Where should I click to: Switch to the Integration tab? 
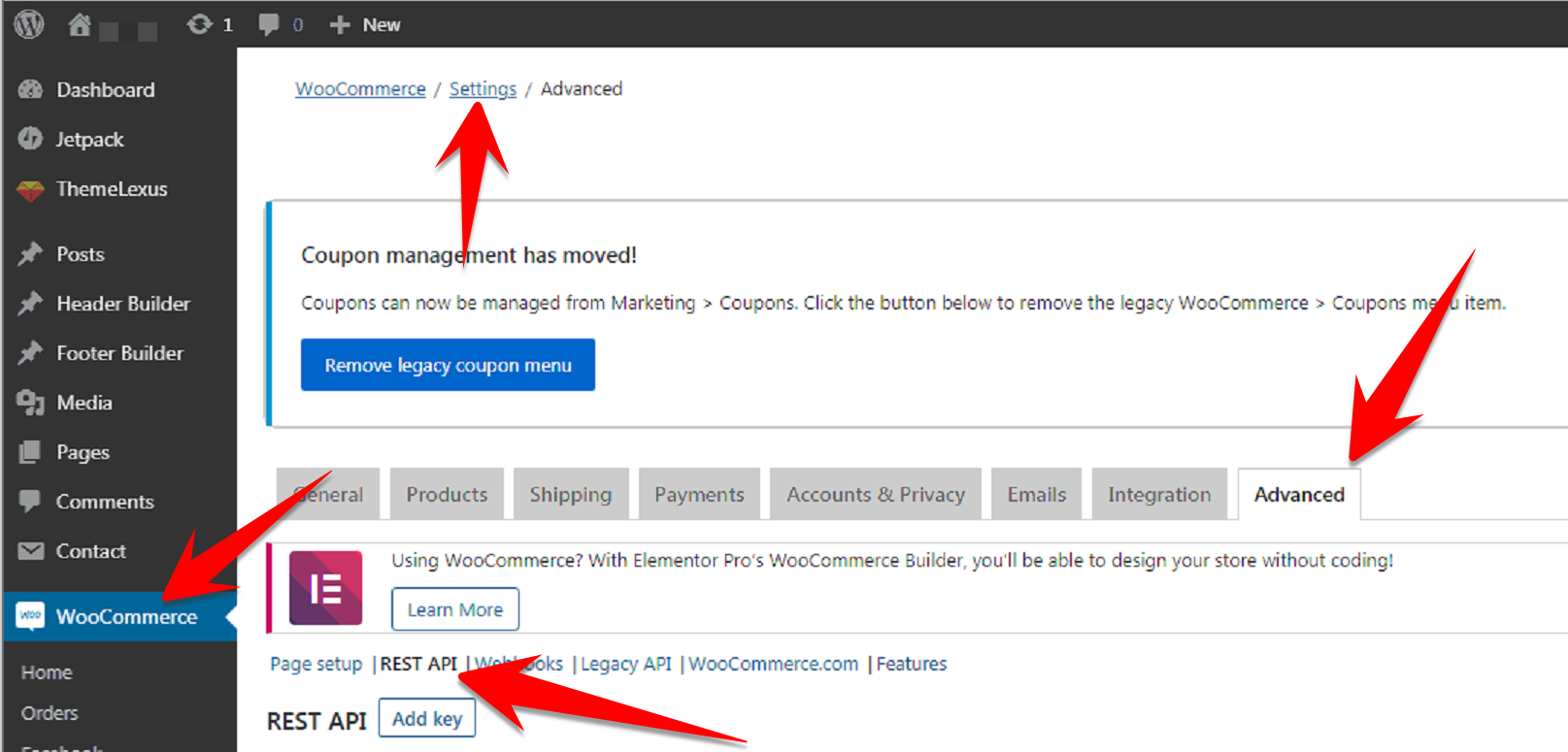click(1159, 494)
